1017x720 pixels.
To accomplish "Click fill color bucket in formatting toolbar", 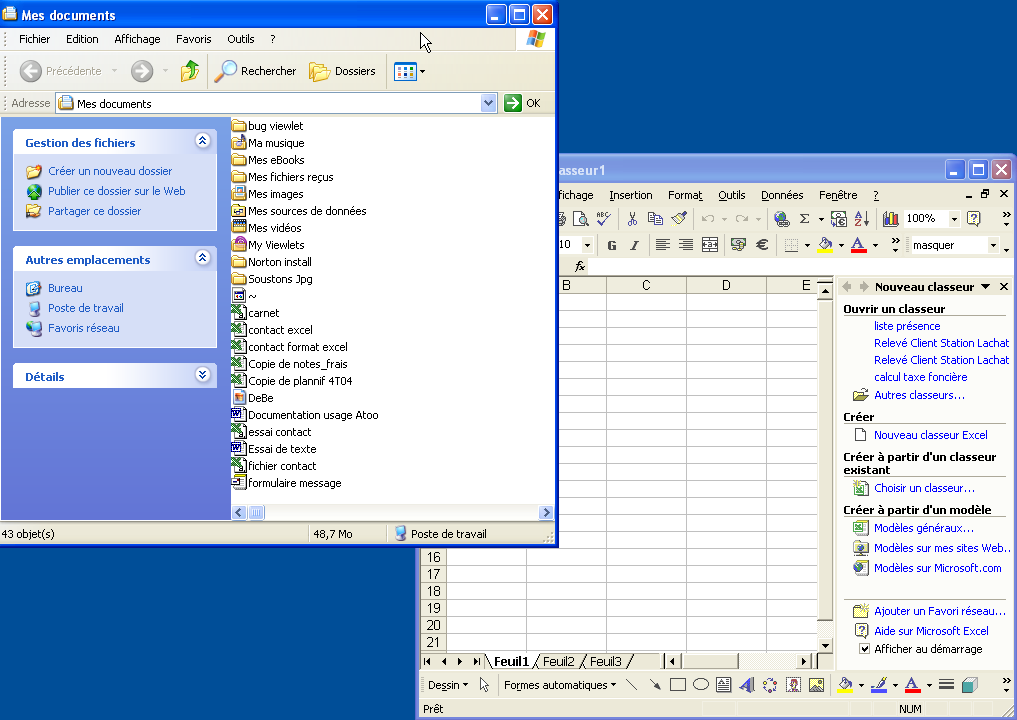I will pyautogui.click(x=825, y=245).
